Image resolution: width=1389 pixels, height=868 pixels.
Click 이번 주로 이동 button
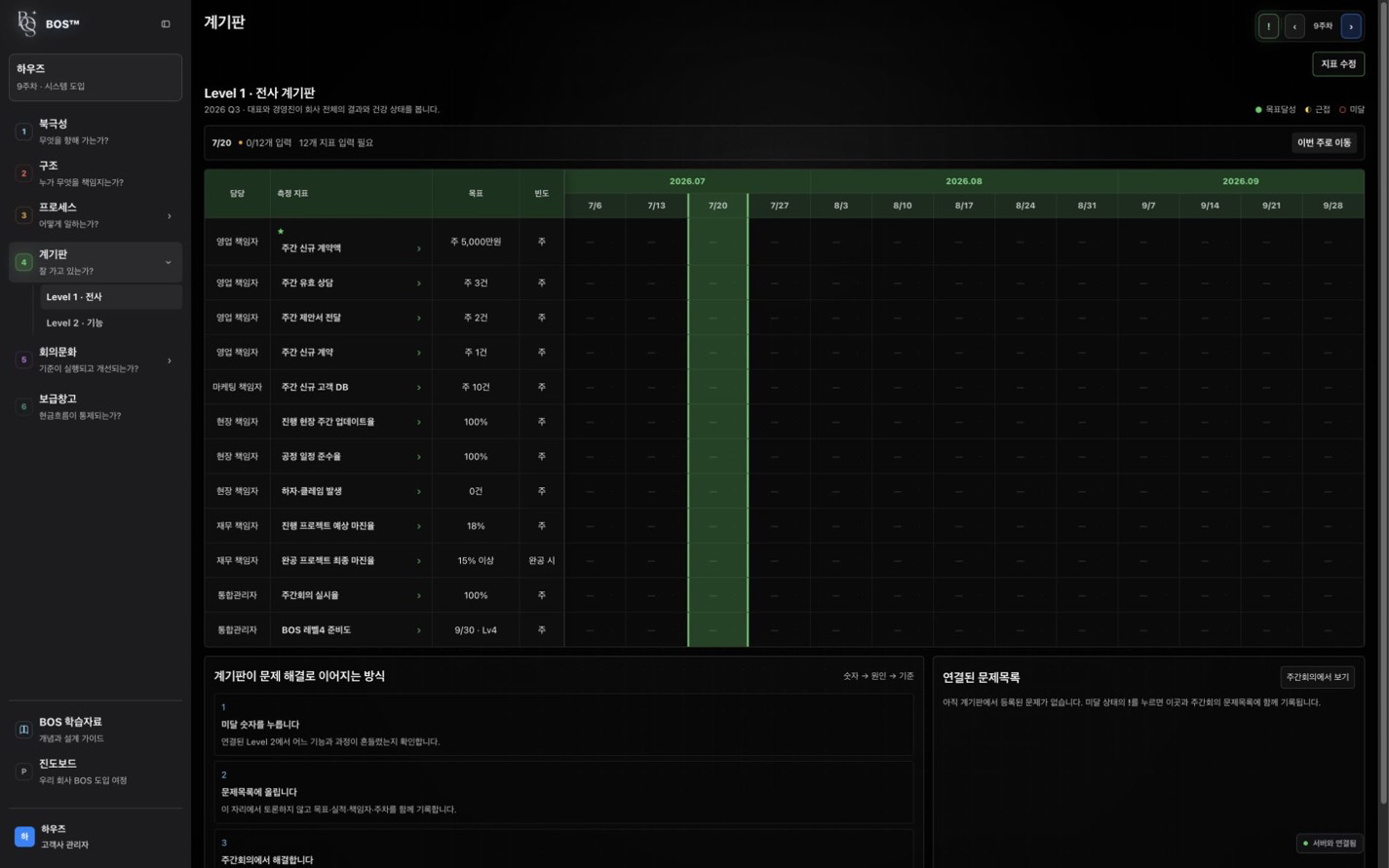pyautogui.click(x=1324, y=143)
